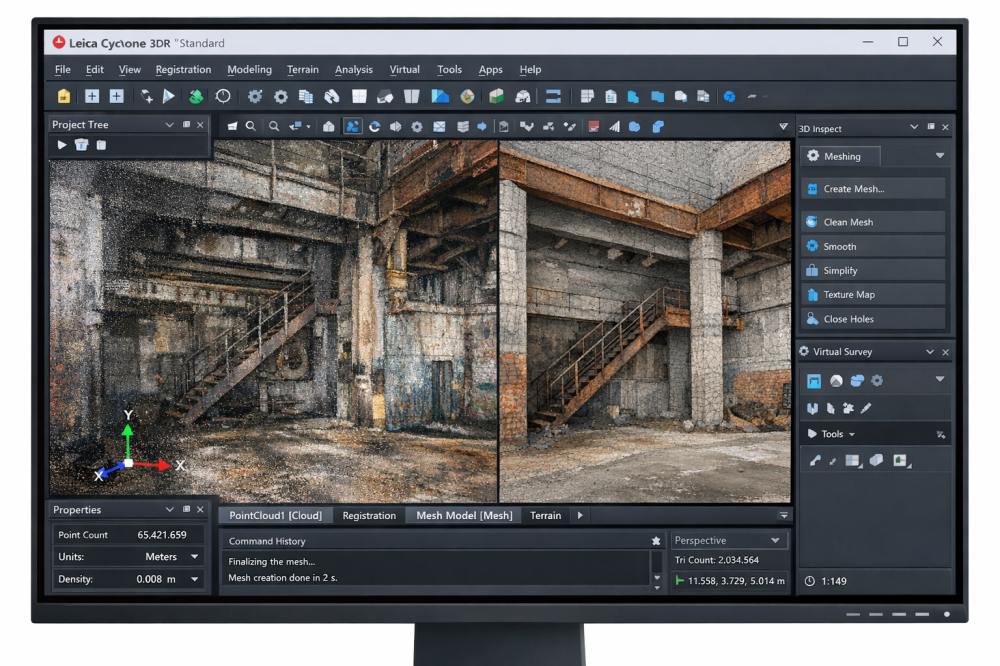1000x666 pixels.
Task: Click the pencil icon in Virtual Survey panel
Action: point(866,408)
